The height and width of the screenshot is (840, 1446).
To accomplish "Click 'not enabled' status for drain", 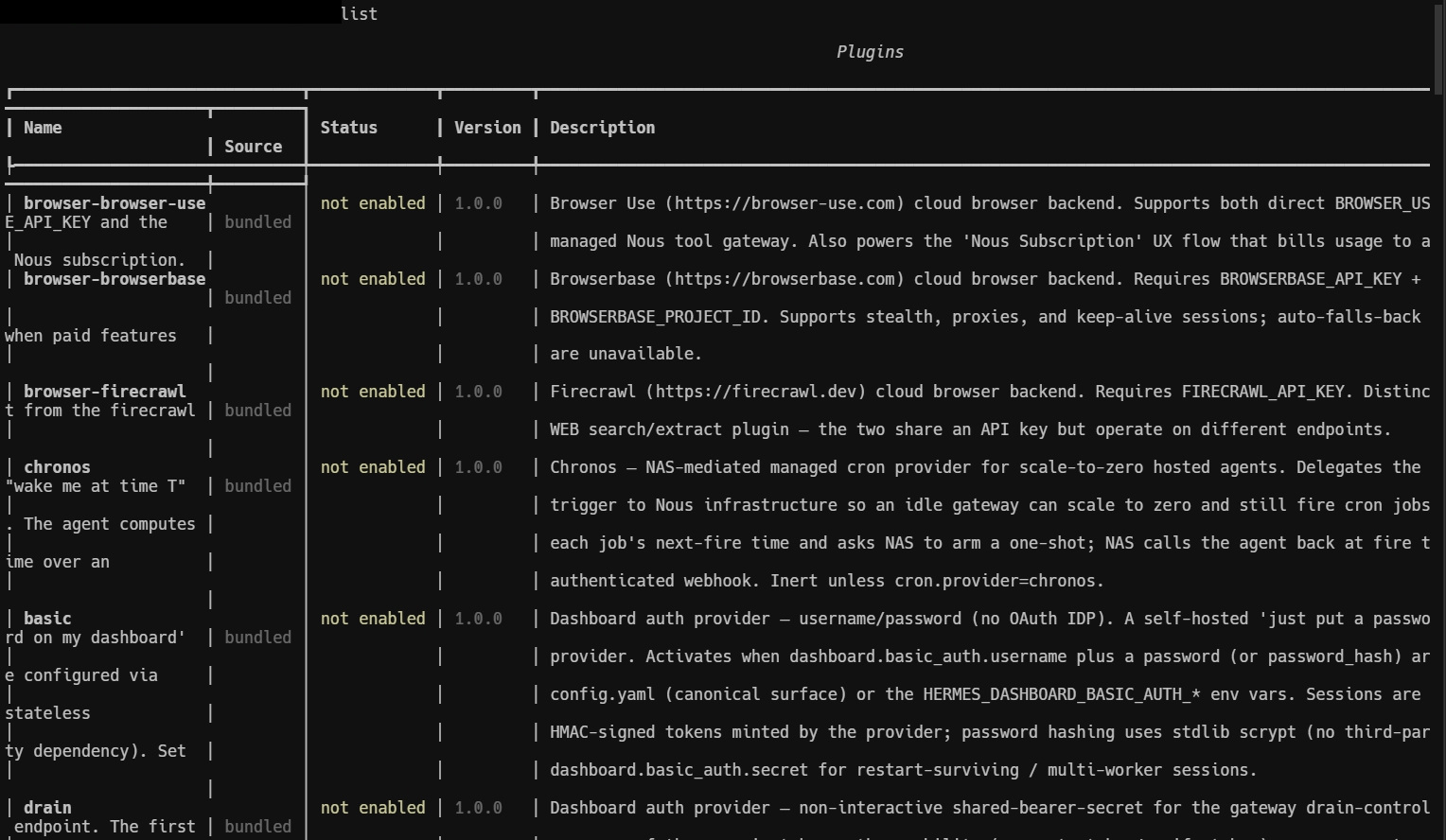I will 373,808.
